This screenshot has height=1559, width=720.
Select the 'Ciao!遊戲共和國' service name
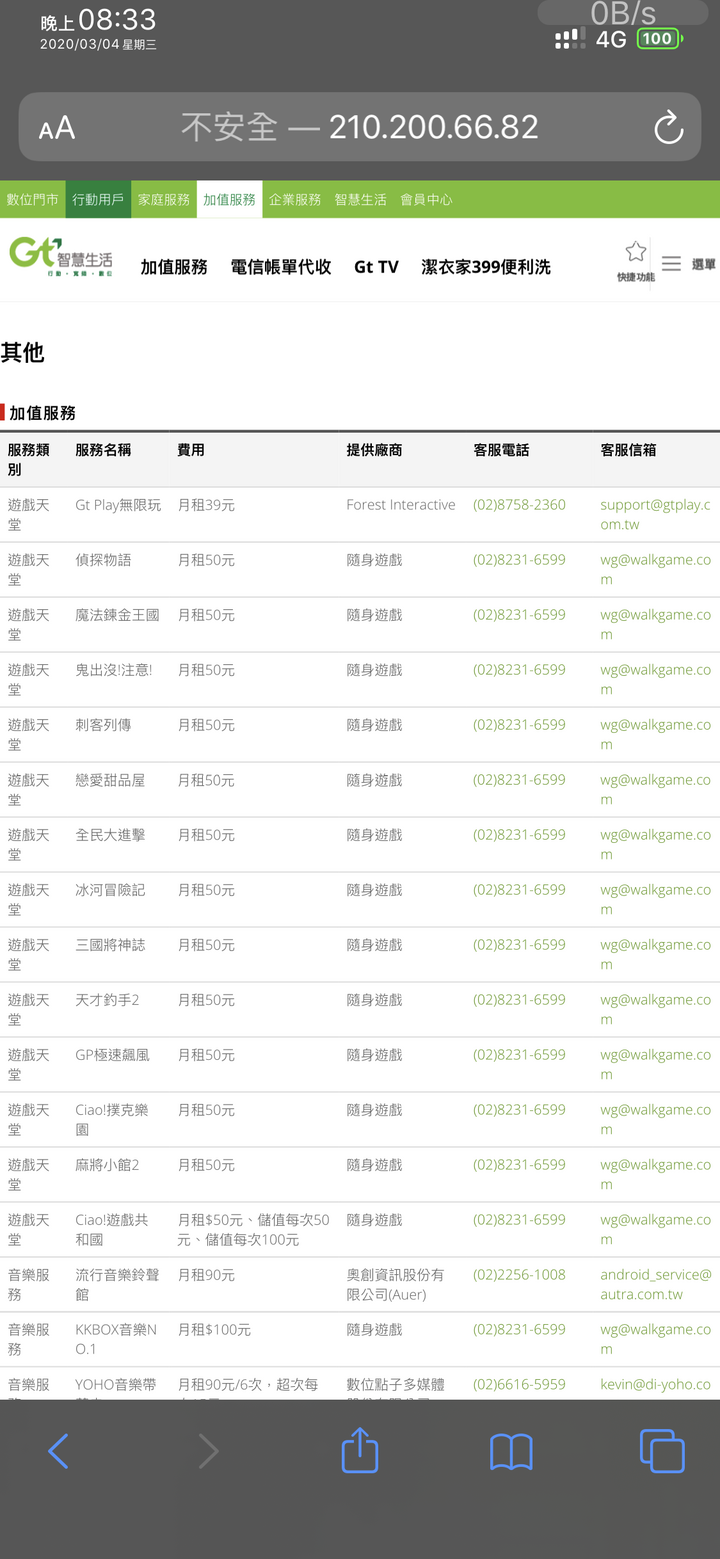pos(111,1230)
